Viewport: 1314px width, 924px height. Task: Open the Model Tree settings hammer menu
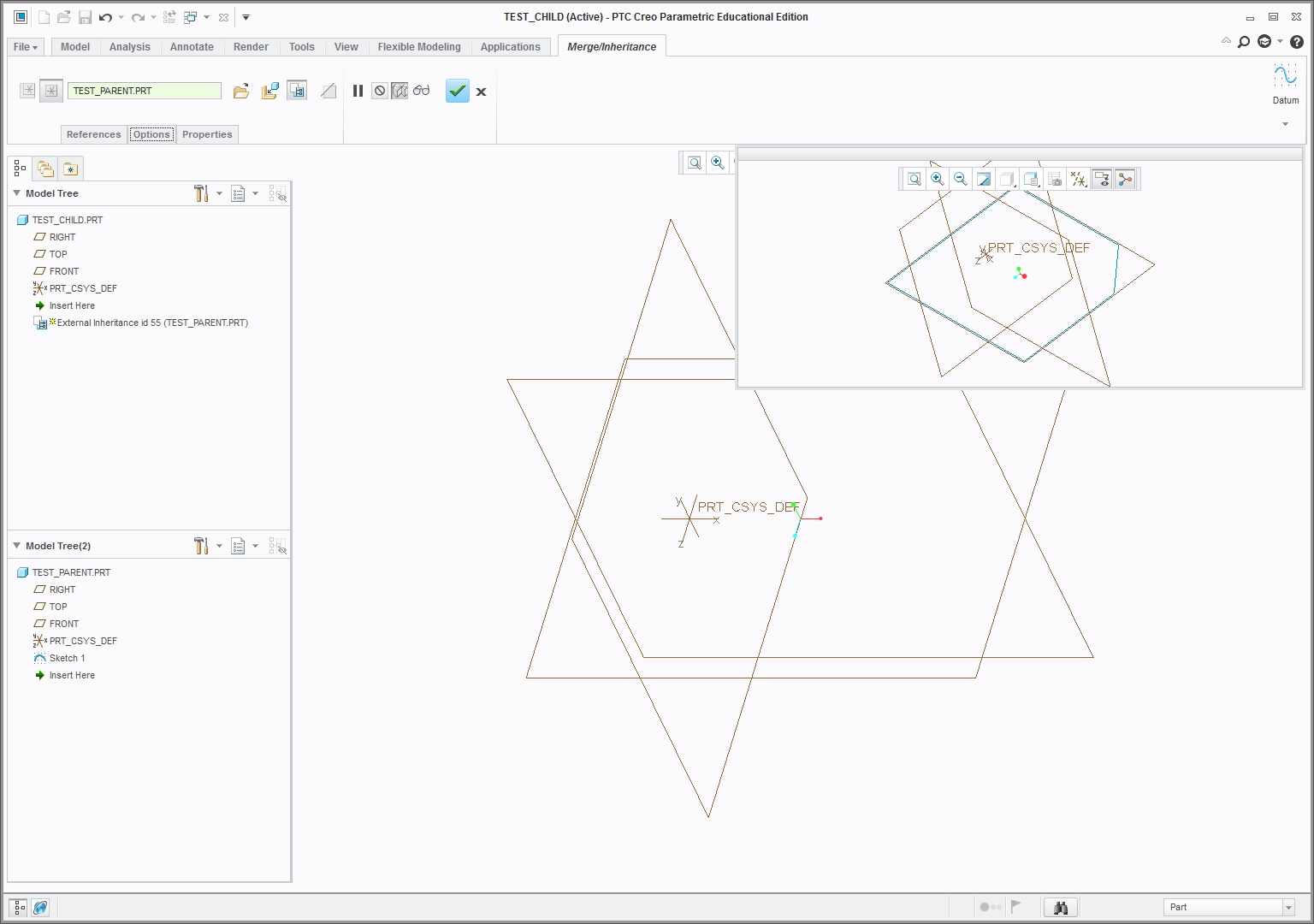click(x=201, y=193)
